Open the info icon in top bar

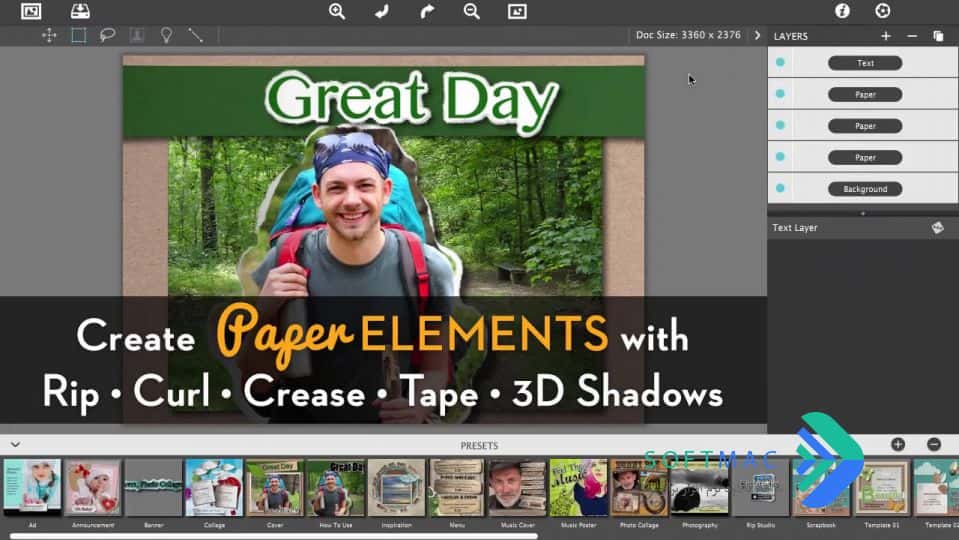pyautogui.click(x=842, y=11)
